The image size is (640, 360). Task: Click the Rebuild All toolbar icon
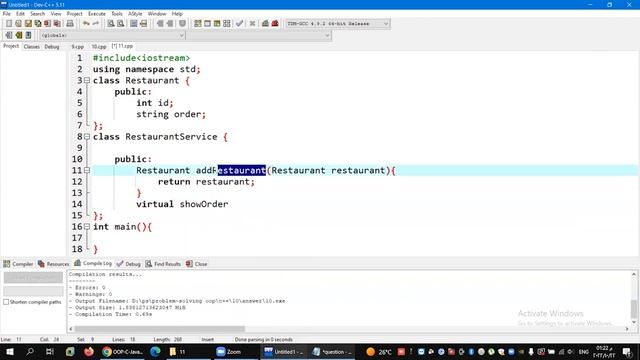coord(227,24)
